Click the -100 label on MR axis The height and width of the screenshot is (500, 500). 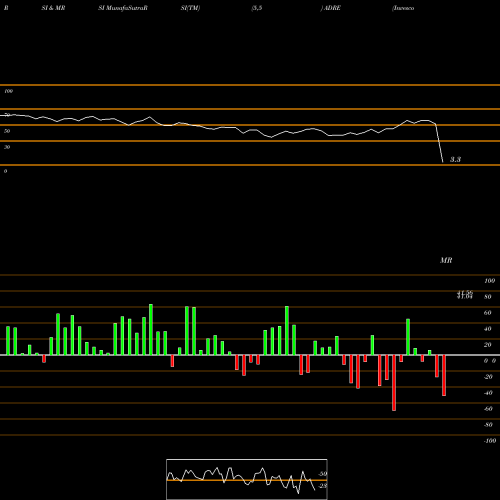[x=490, y=441]
